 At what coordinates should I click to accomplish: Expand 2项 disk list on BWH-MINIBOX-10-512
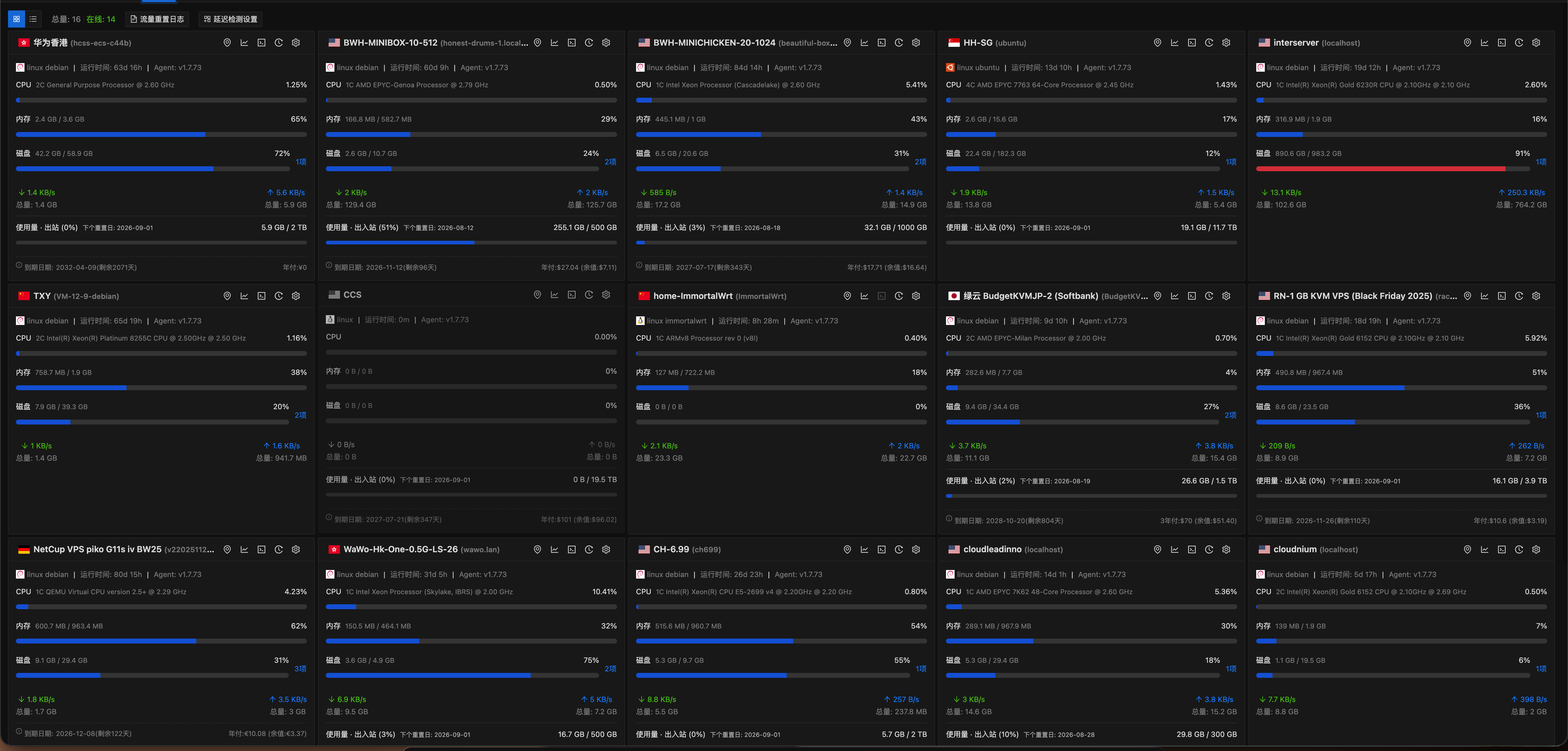pyautogui.click(x=611, y=162)
